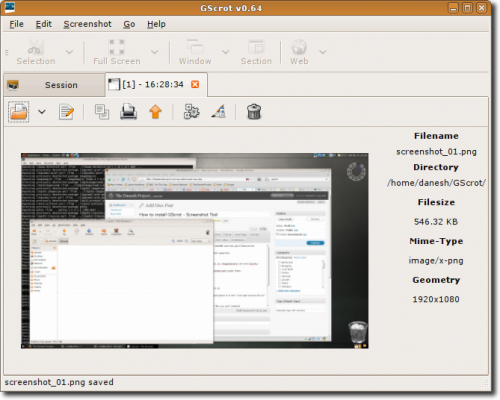Run the plugin gears icon
Screen dimensions: 500x400
click(x=192, y=112)
